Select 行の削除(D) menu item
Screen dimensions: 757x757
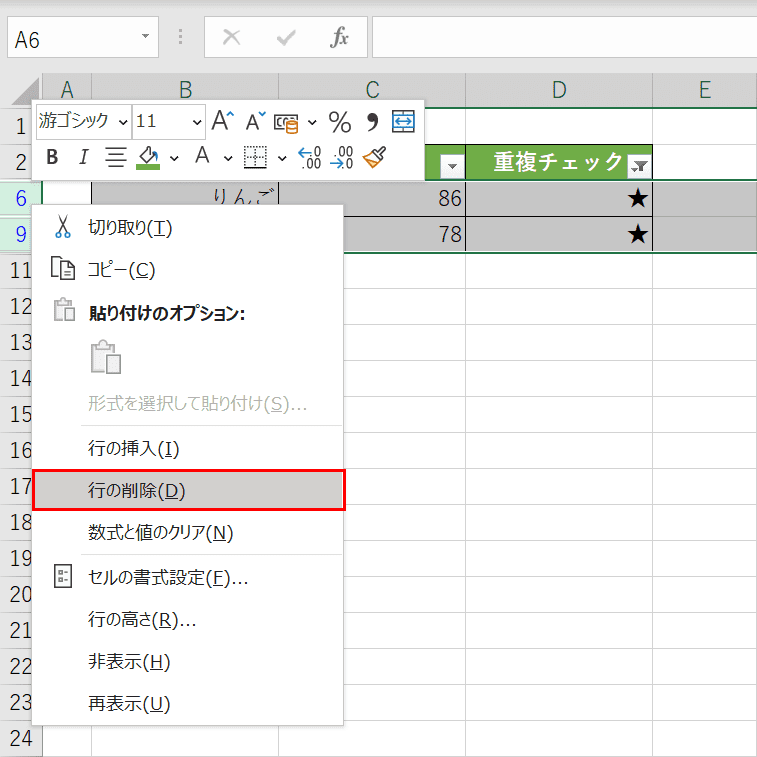189,490
